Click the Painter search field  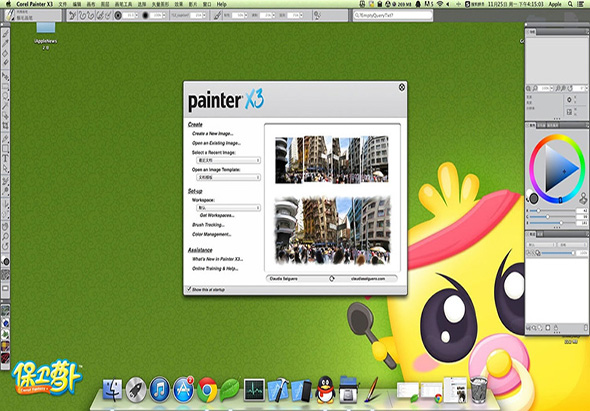(392, 15)
